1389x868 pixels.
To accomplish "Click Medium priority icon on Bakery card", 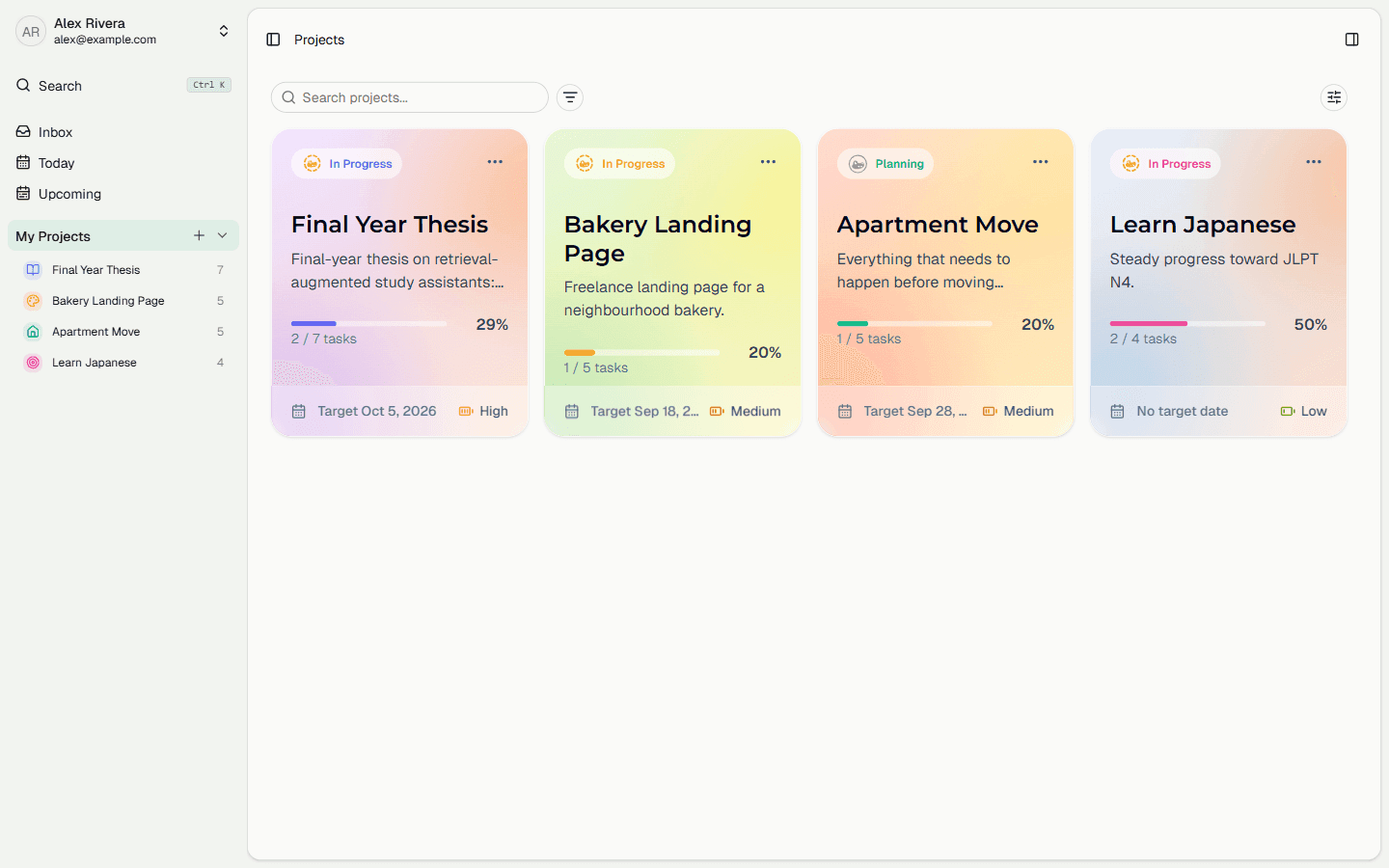I will click(x=717, y=412).
